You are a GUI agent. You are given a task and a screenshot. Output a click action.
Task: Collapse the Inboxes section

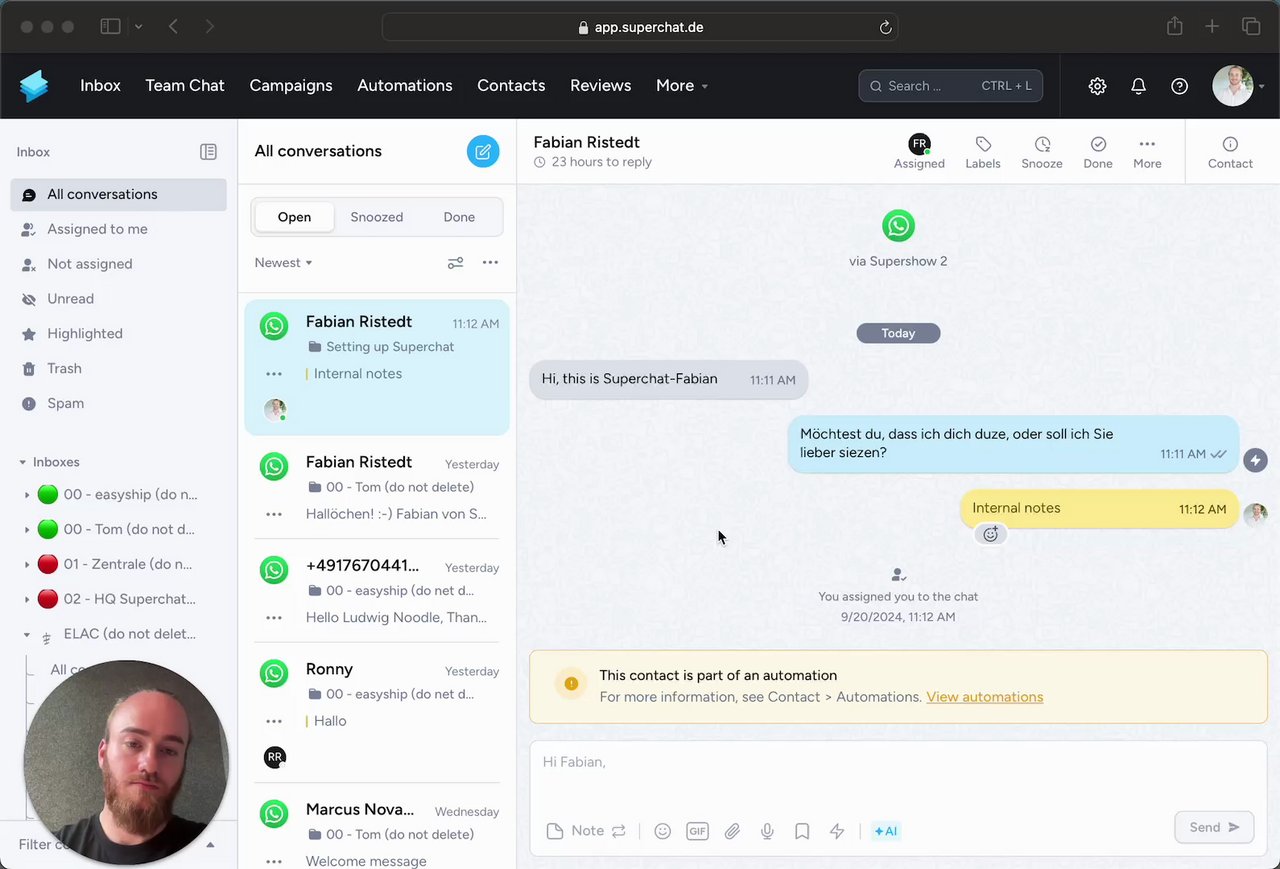pos(23,463)
